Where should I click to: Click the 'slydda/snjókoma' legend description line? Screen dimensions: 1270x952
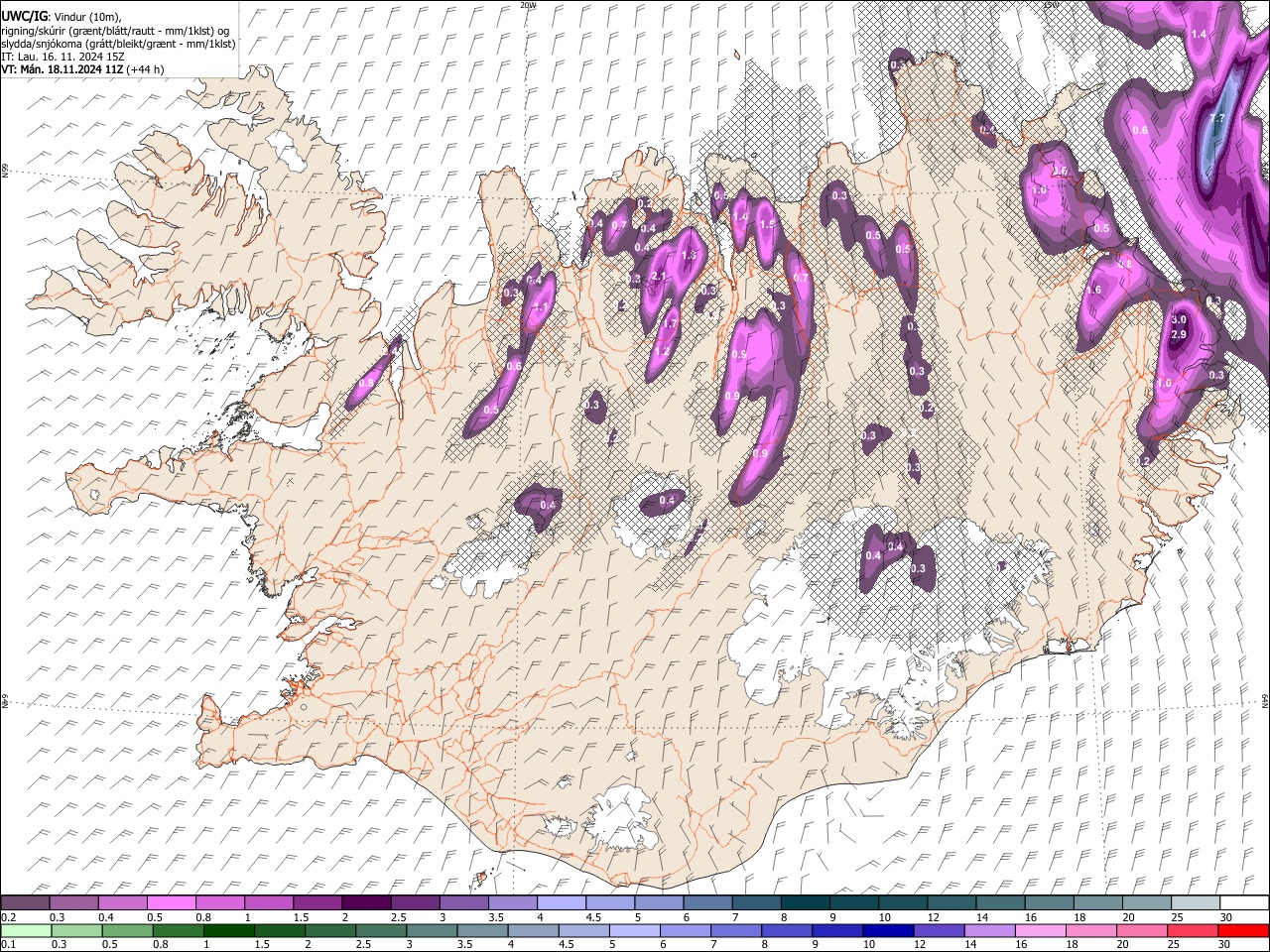[118, 44]
